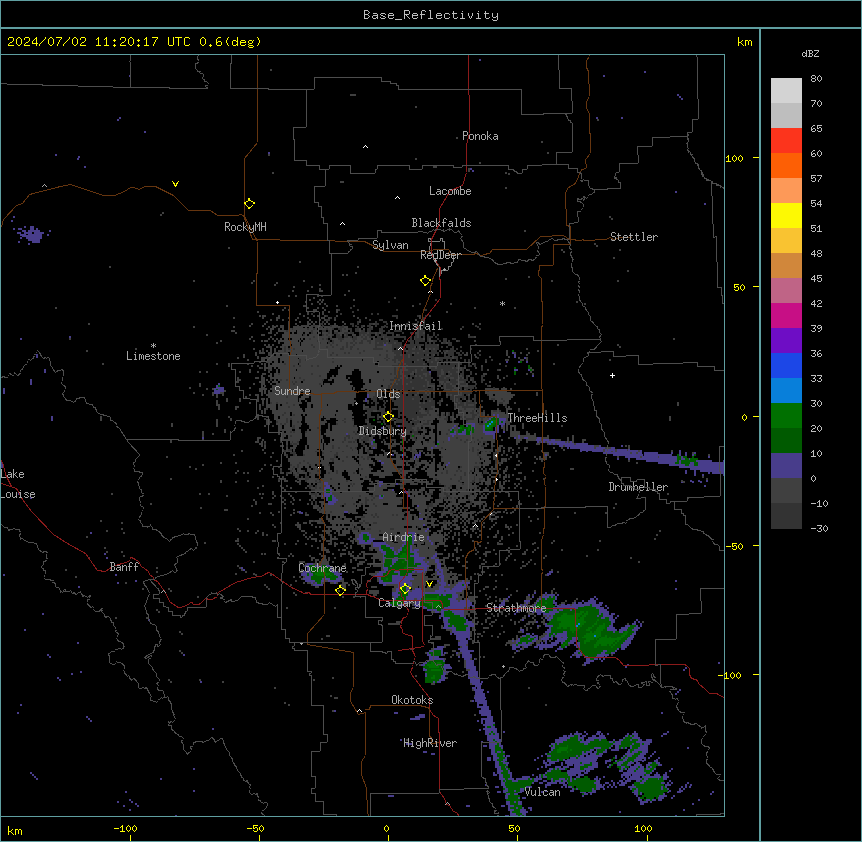Image resolution: width=862 pixels, height=842 pixels.
Task: Click the yellow station marker near RockyMH
Action: 250,204
